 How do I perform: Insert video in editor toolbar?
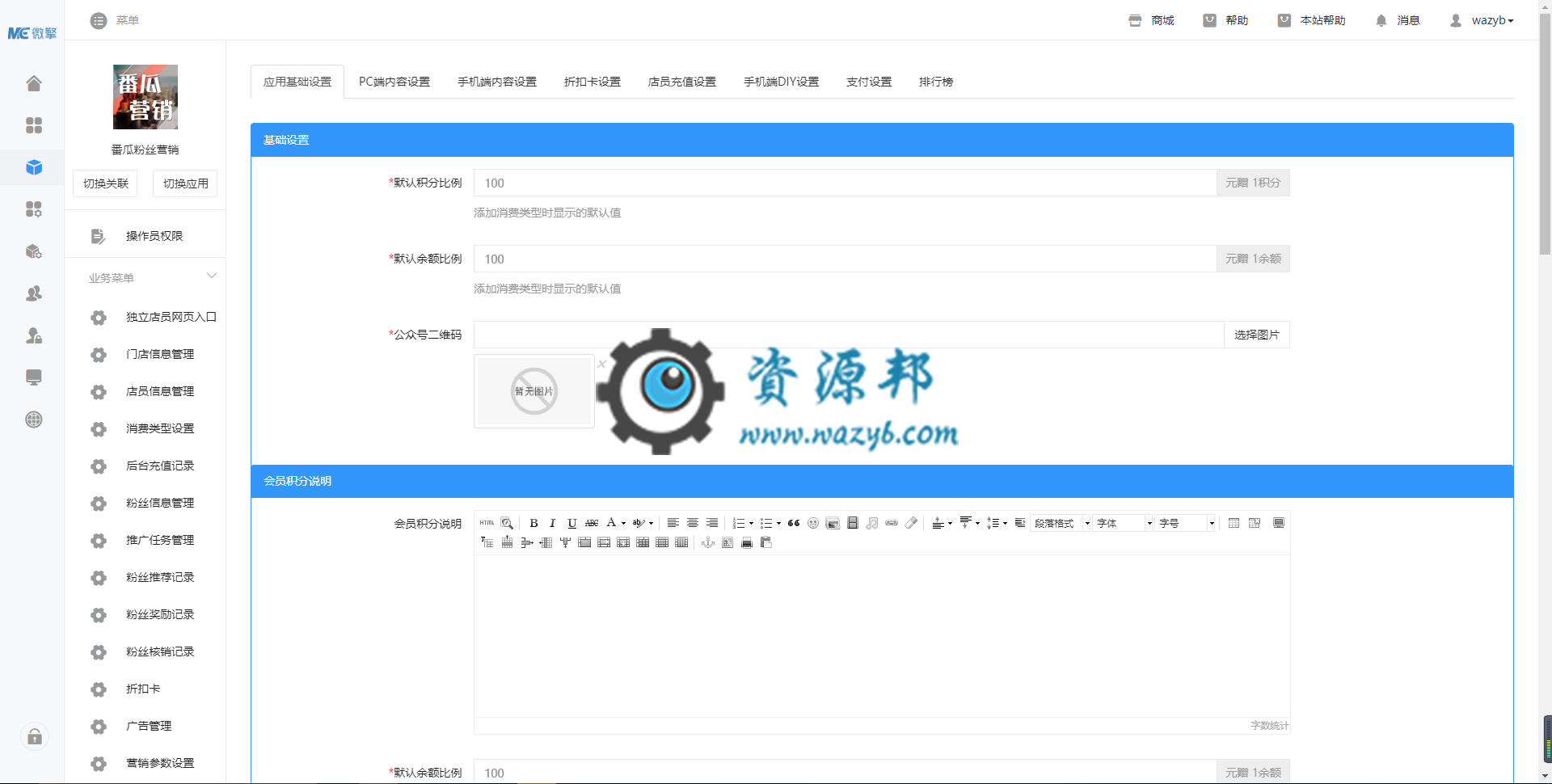(852, 523)
